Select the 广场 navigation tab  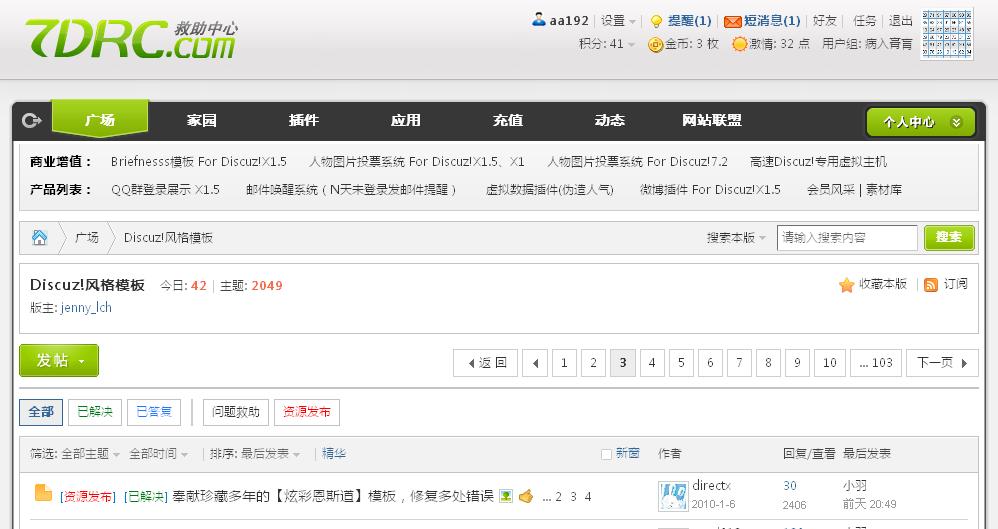pyautogui.click(x=100, y=120)
